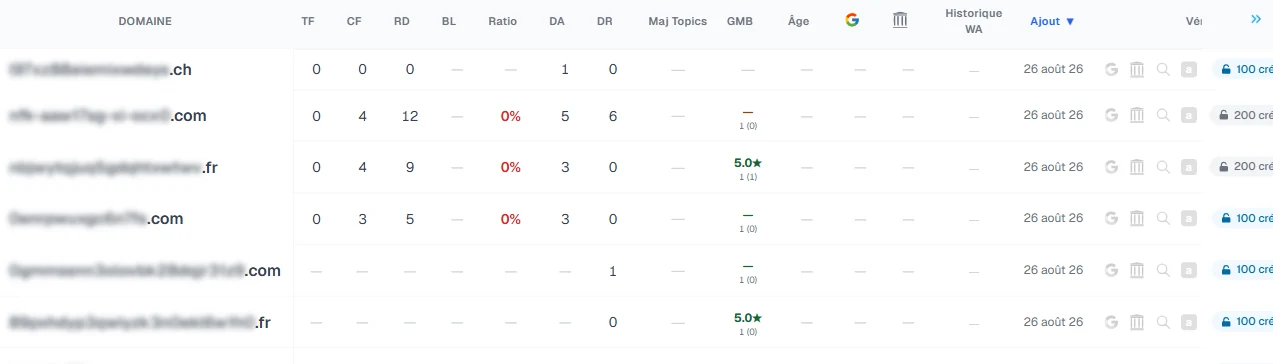Expand columns with the double chevron arrow
The image size is (1273, 364).
[1256, 19]
